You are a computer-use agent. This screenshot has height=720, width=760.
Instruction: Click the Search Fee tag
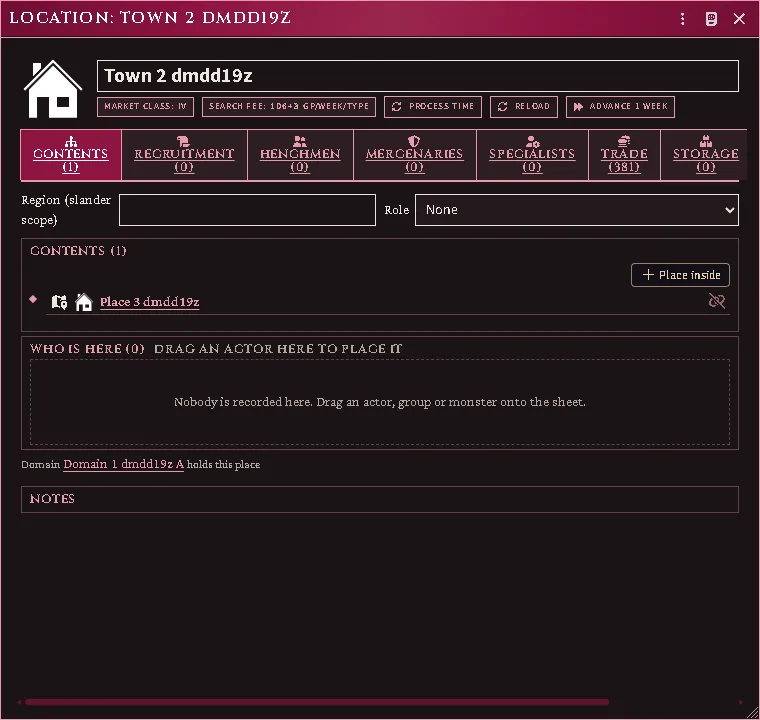point(289,107)
